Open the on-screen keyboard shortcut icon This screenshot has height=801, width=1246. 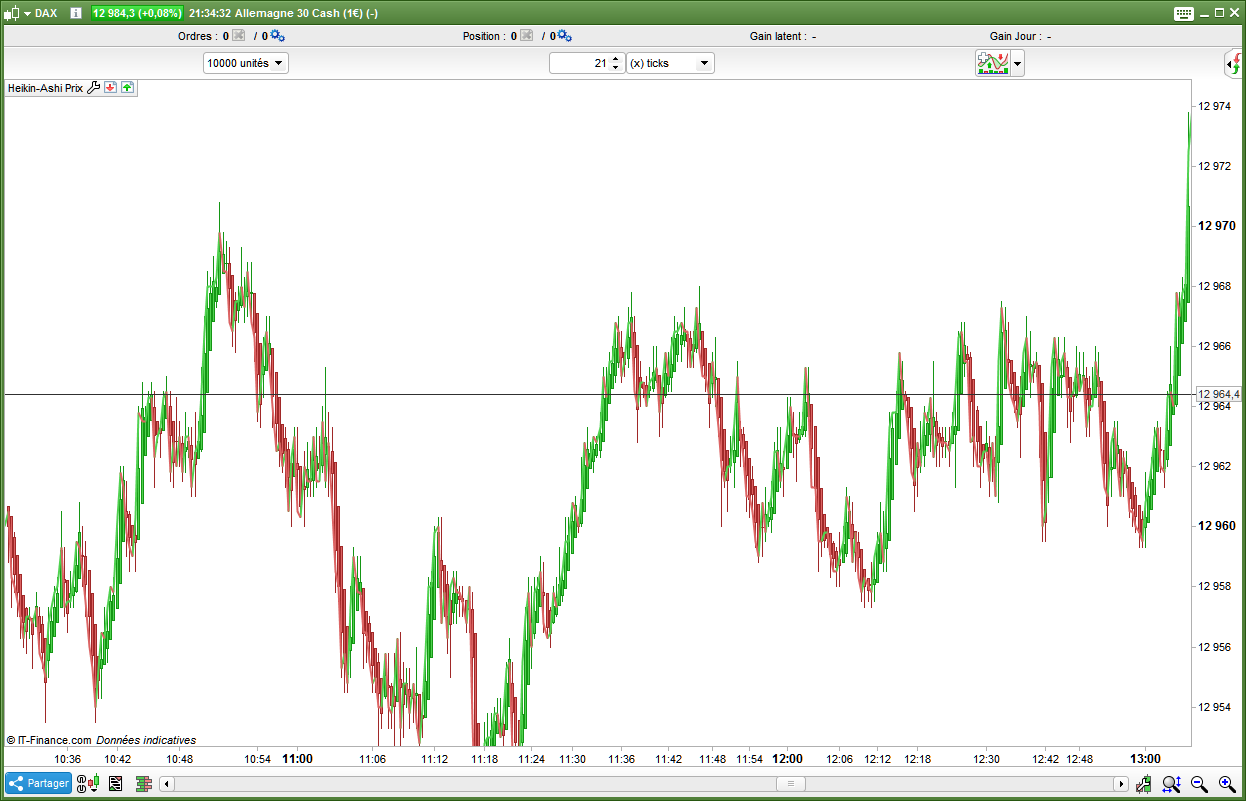coord(1184,13)
